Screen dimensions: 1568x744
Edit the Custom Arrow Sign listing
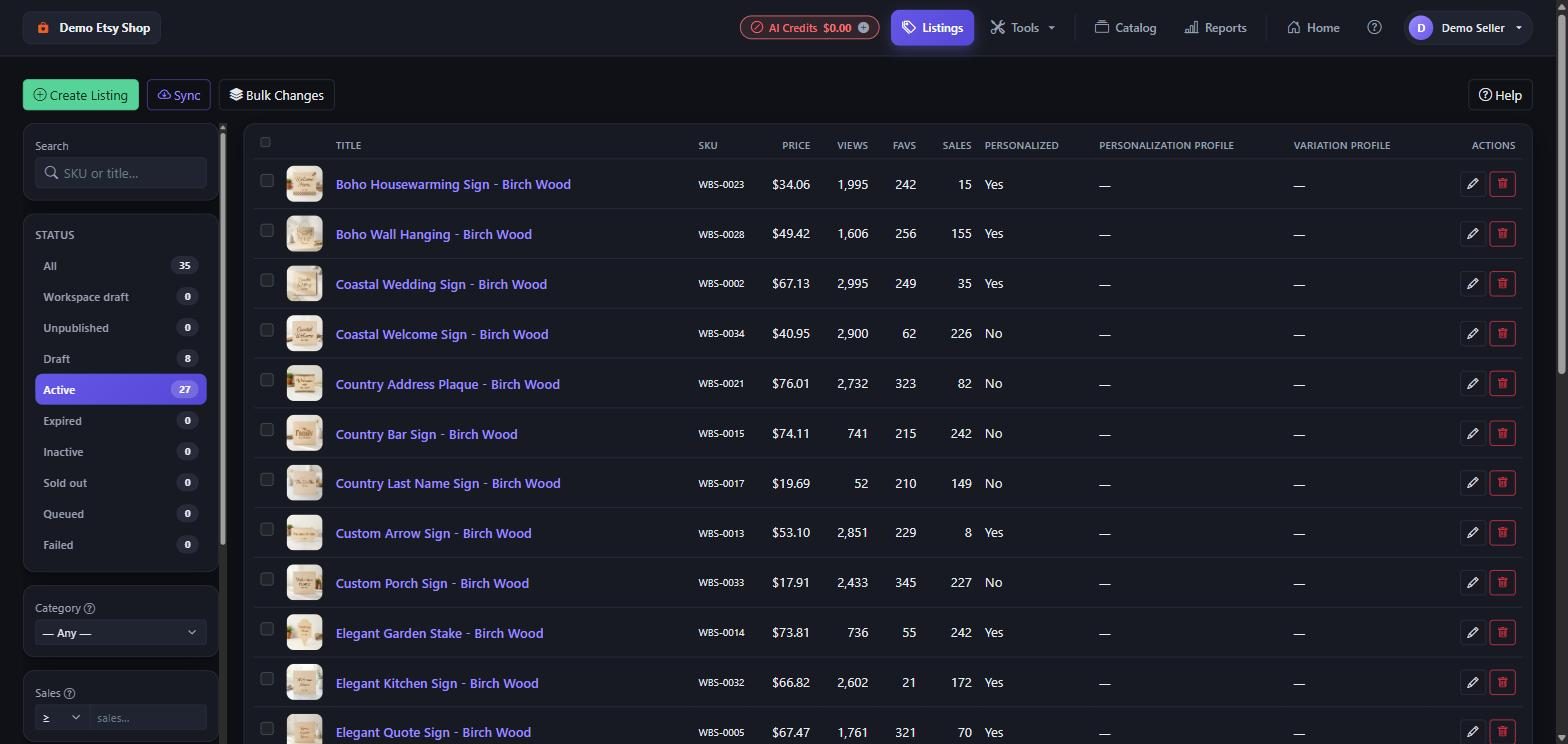[x=1472, y=533]
